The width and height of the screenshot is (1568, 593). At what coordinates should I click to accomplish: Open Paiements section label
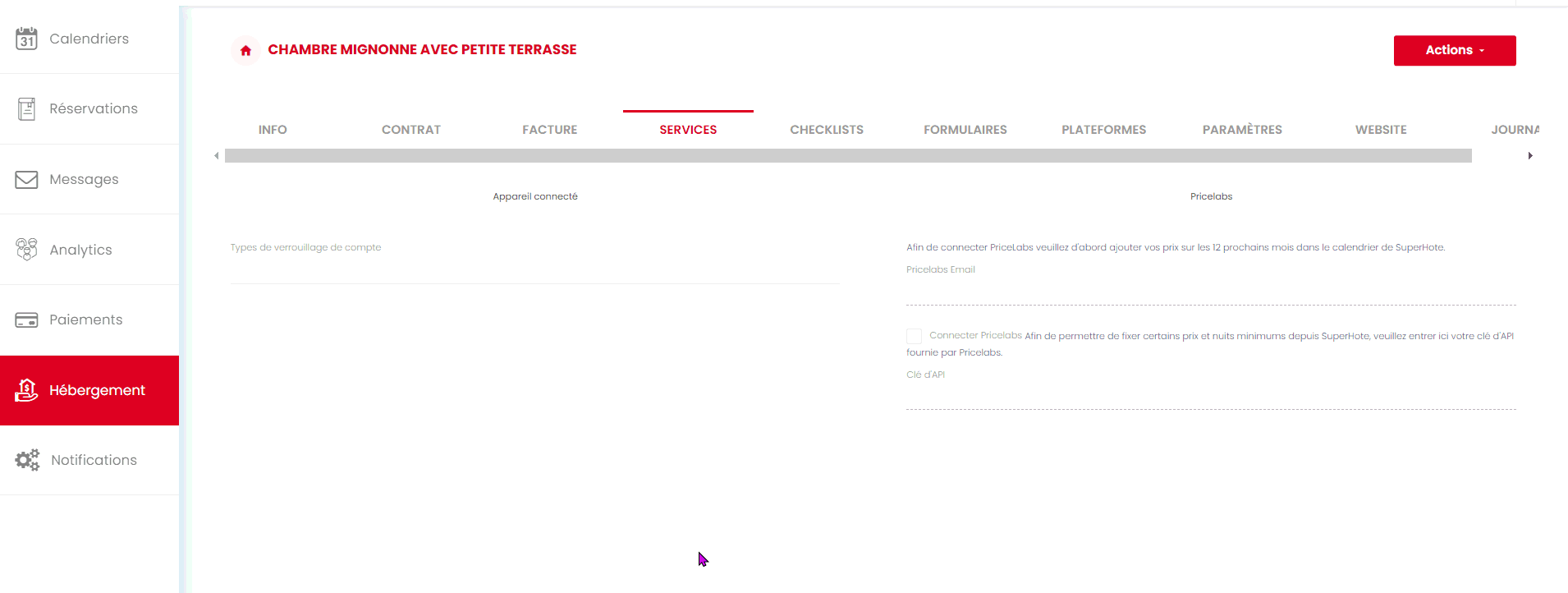[85, 319]
